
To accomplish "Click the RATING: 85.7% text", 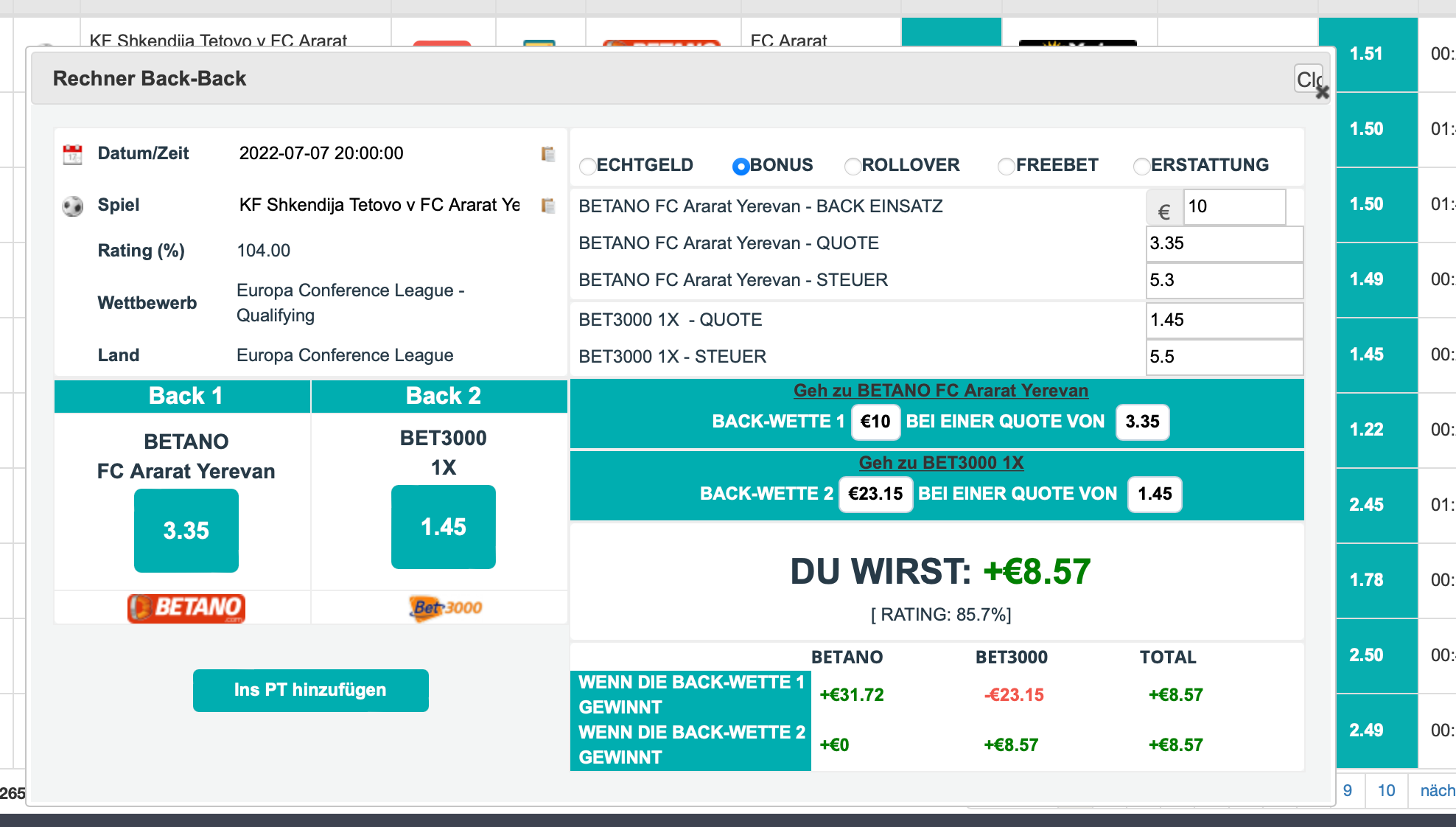I will (941, 615).
